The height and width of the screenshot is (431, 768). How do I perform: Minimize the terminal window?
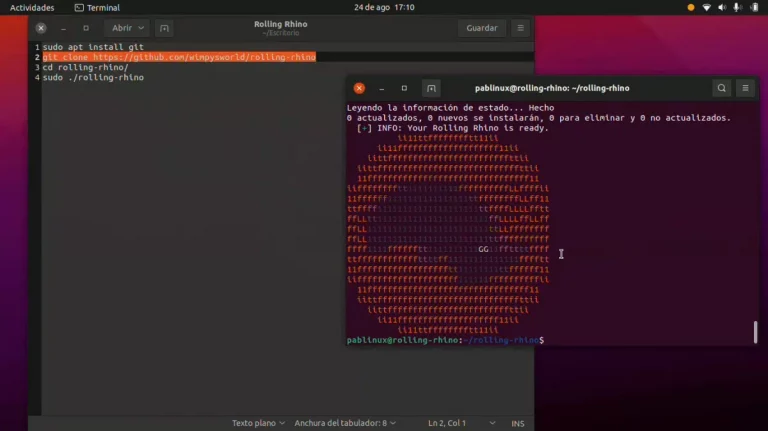tap(382, 89)
